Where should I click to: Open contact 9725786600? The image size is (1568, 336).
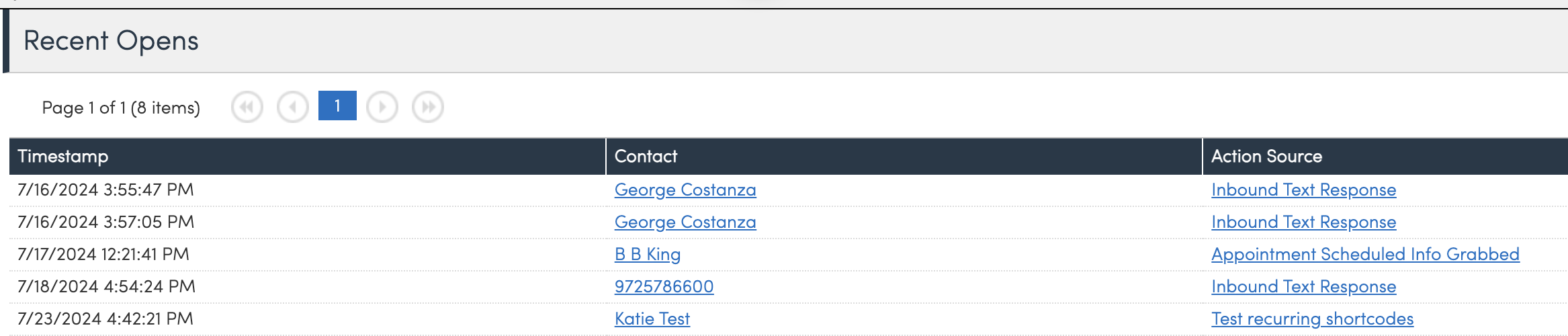pos(664,287)
